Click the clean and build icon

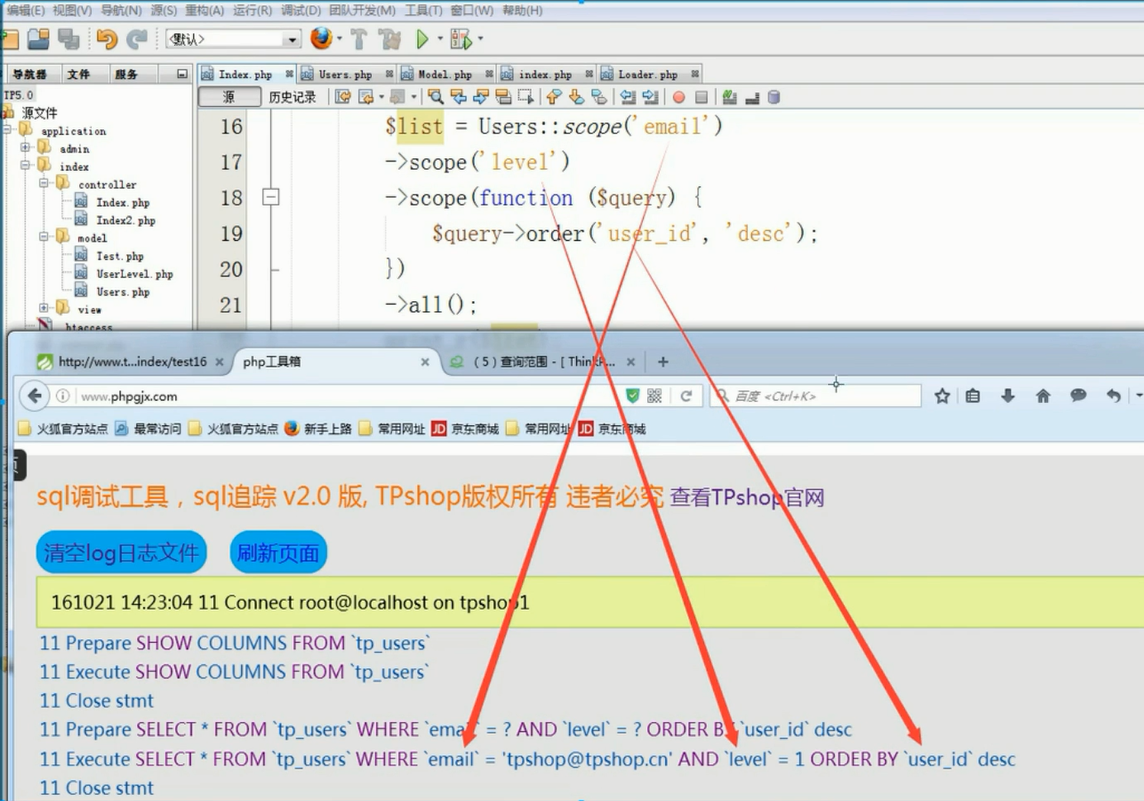(390, 39)
